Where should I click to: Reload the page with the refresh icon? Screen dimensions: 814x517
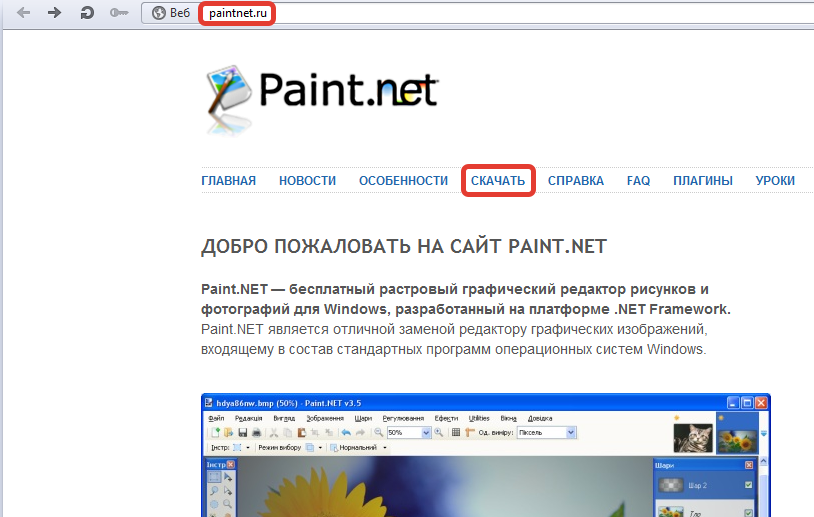(x=87, y=13)
